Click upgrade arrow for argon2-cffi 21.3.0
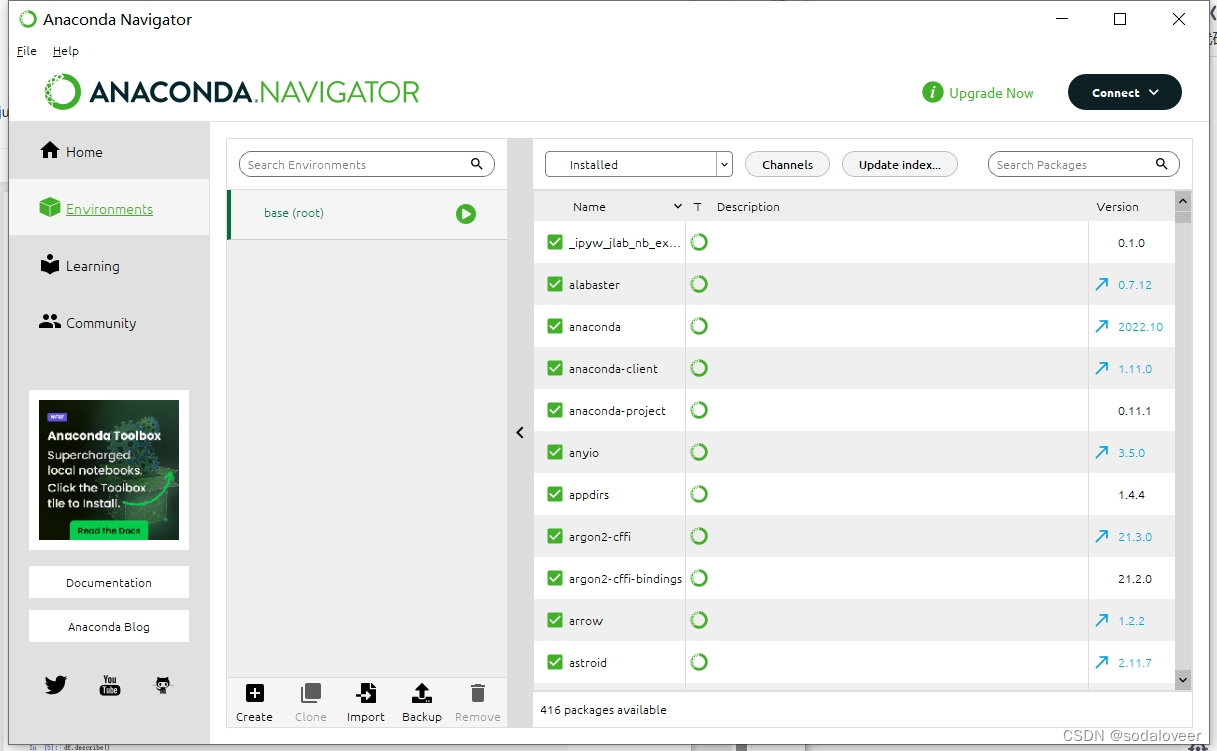The image size is (1217, 751). pos(1101,537)
